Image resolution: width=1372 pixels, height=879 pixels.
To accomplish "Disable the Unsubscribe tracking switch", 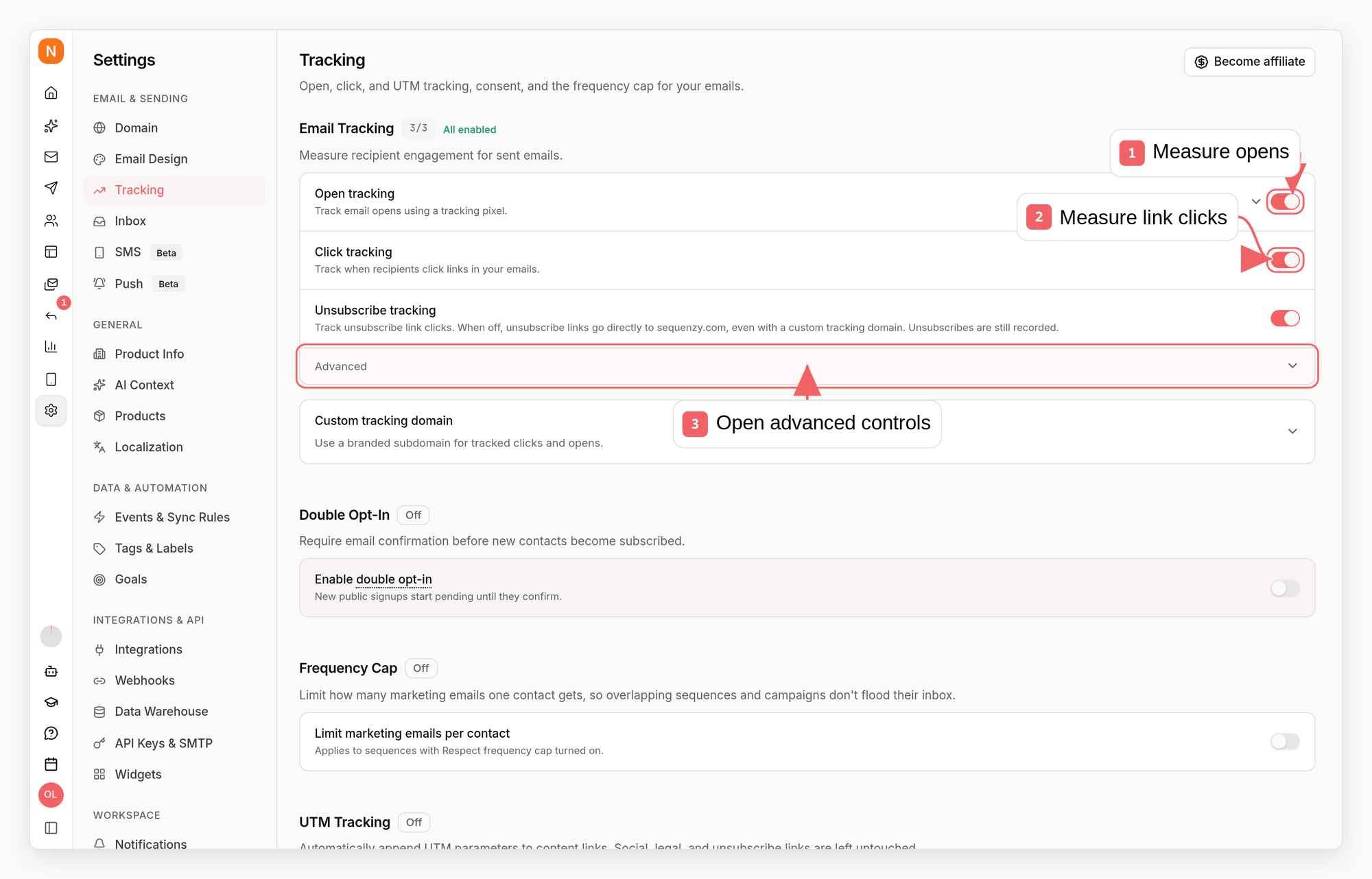I will click(1285, 318).
